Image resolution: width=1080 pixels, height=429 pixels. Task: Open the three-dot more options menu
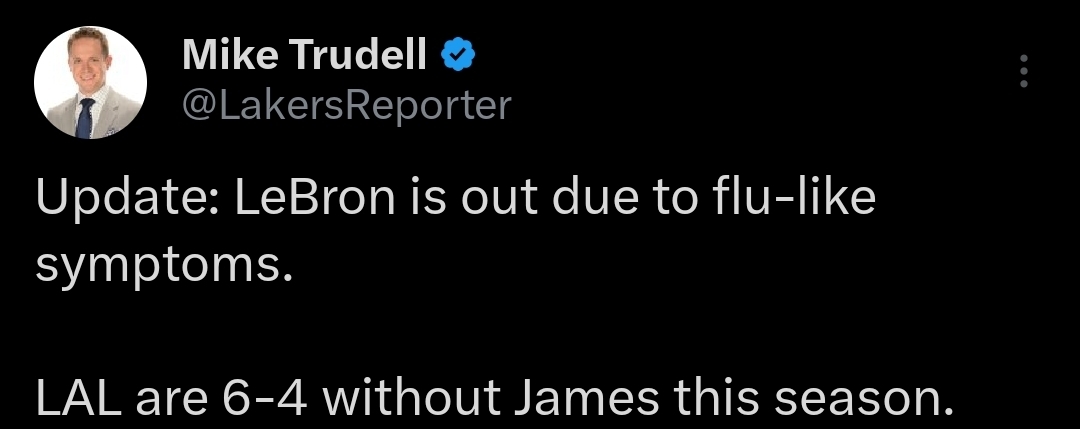[x=1023, y=71]
